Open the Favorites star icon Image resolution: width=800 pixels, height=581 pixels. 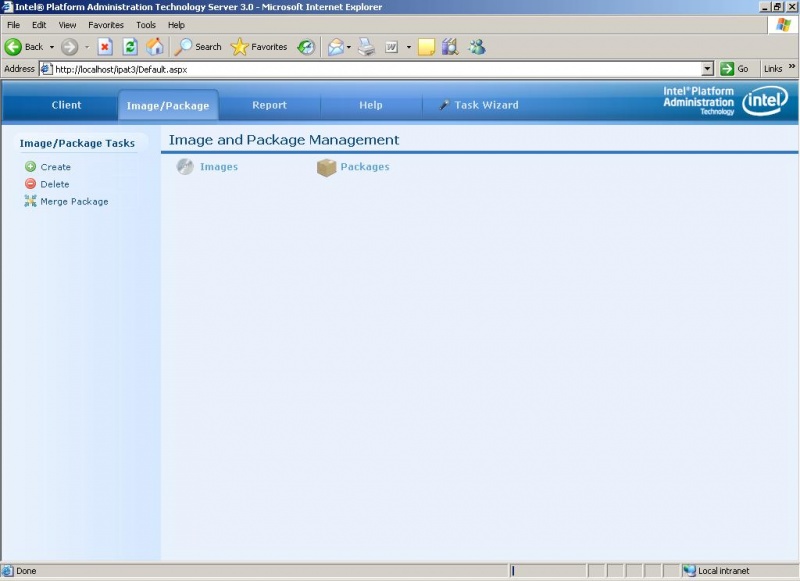click(x=240, y=46)
